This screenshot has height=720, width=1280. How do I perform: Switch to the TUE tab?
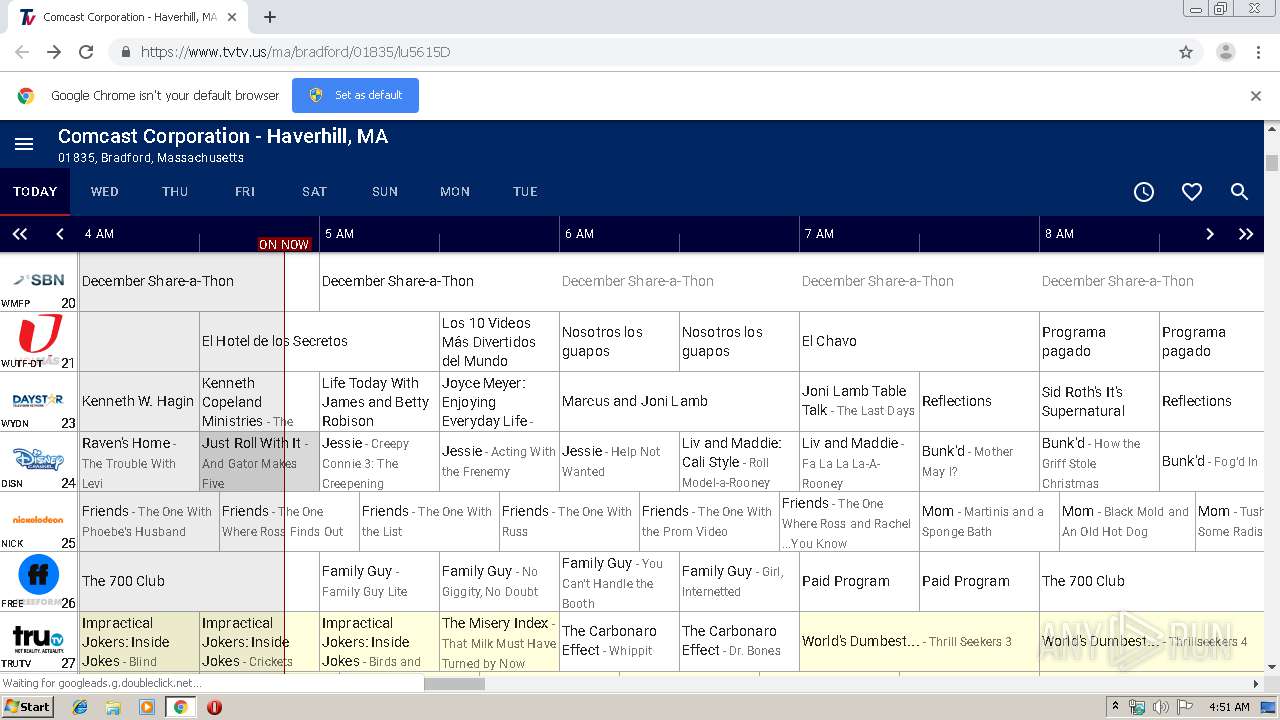click(525, 192)
